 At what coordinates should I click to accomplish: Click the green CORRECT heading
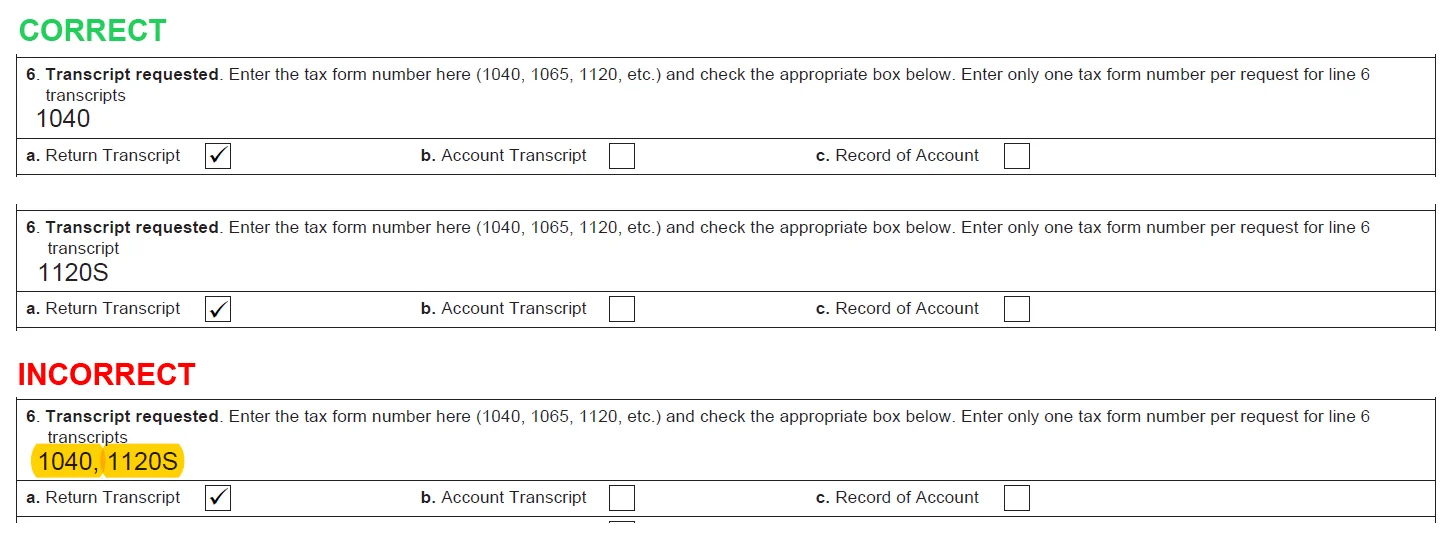(92, 31)
